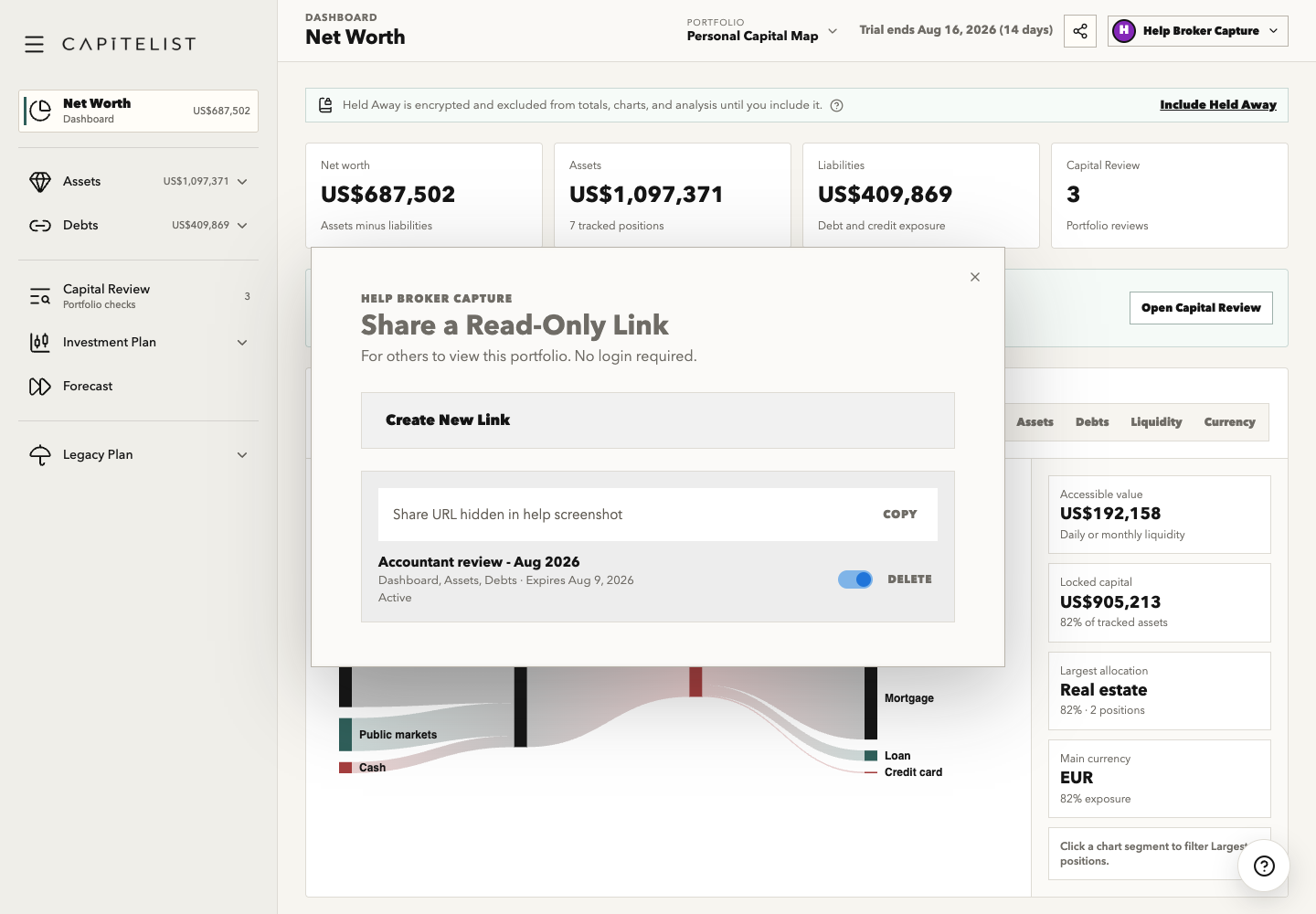Click the purple H avatar icon

pos(1124,31)
